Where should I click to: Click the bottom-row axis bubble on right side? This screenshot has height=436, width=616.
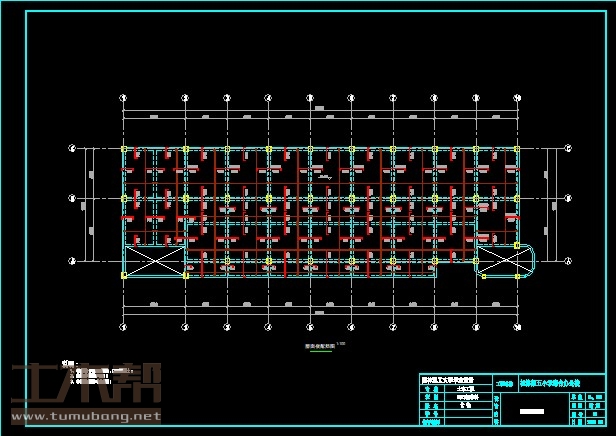(568, 259)
